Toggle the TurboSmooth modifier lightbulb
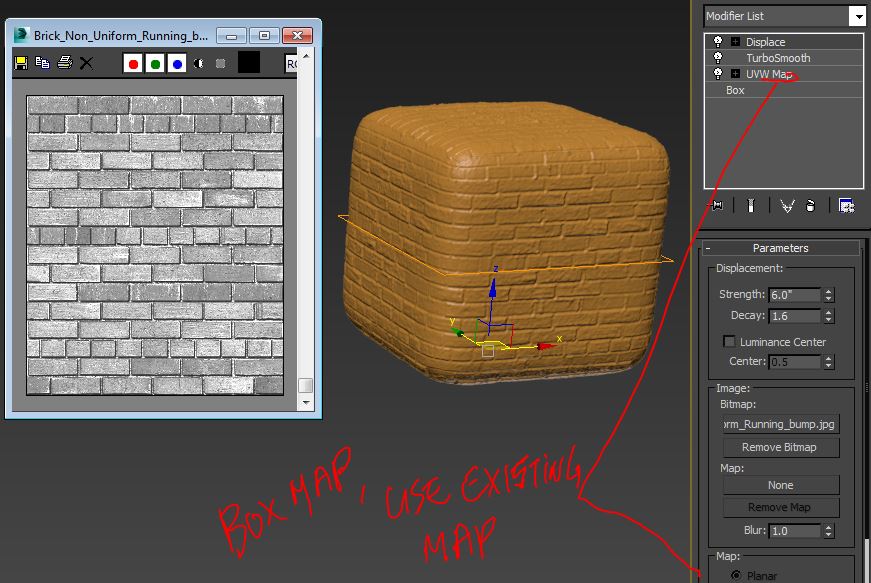This screenshot has height=583, width=871. click(x=718, y=58)
